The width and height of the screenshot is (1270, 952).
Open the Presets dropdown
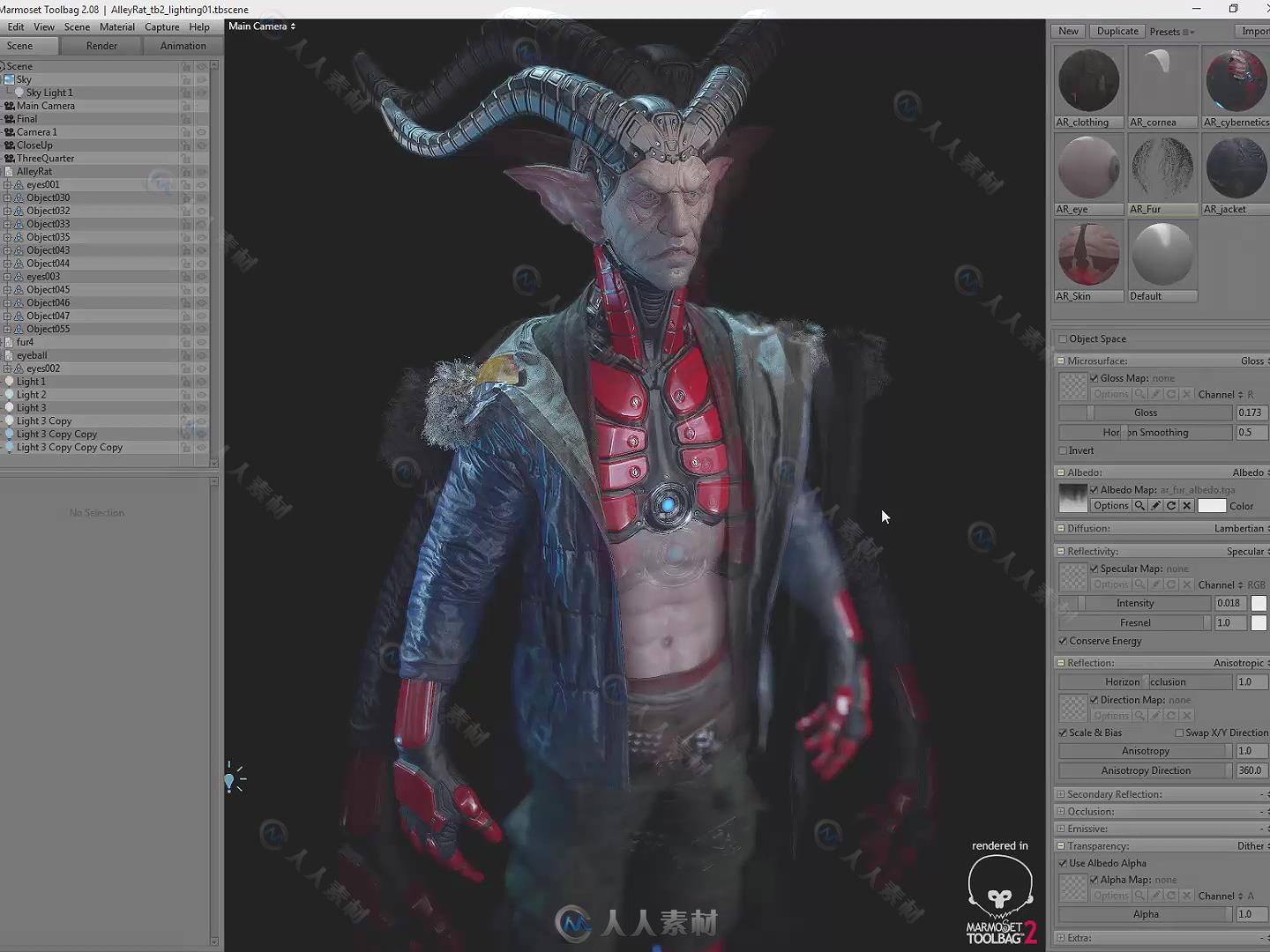(x=1171, y=32)
